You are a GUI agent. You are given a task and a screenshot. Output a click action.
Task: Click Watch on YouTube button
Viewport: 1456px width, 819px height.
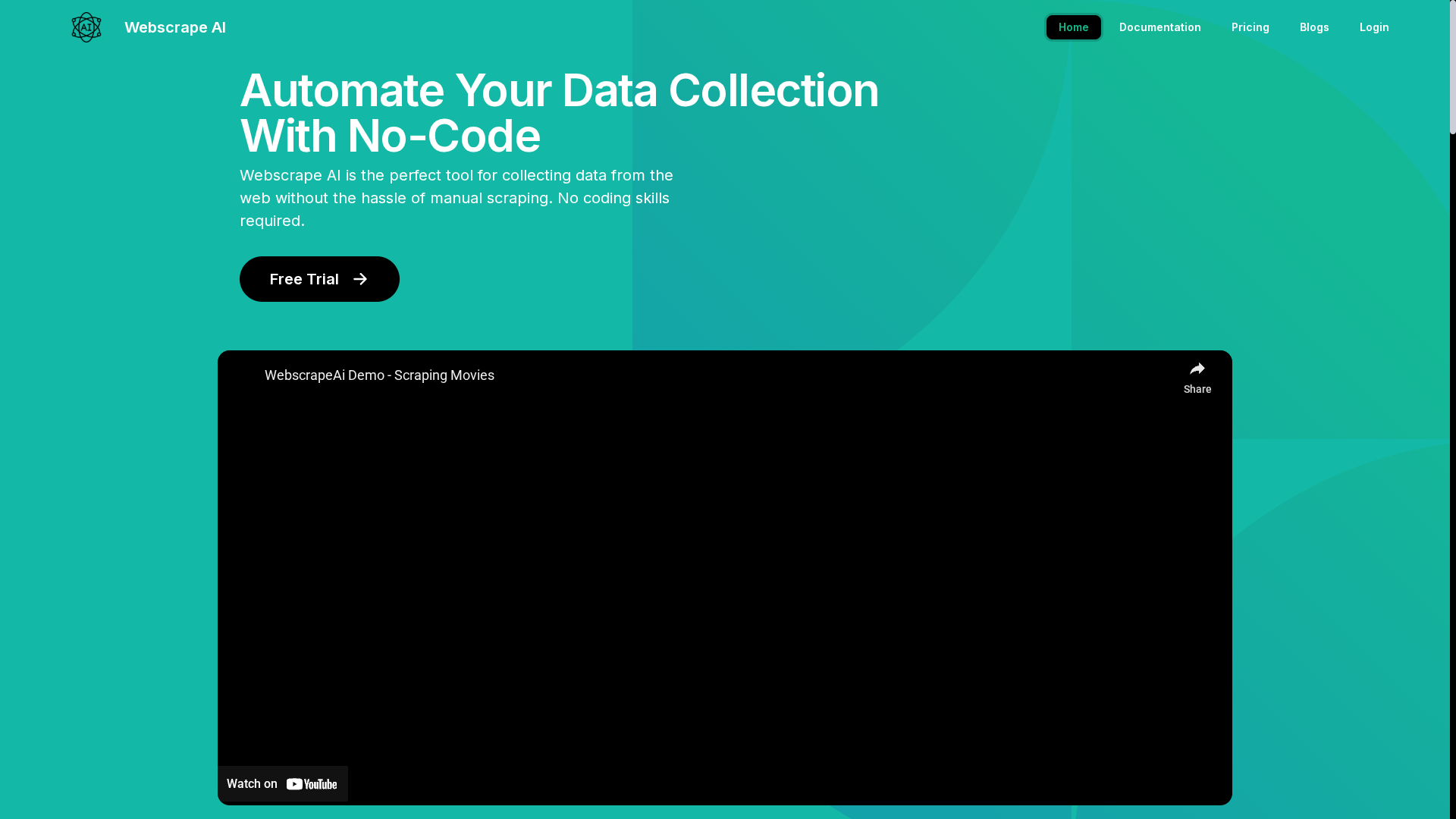(x=283, y=784)
